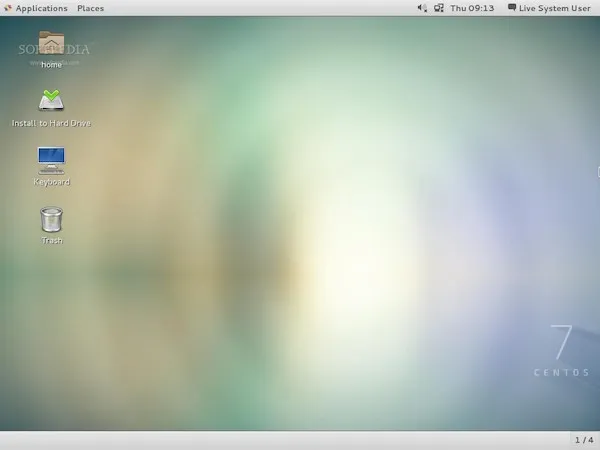Click the chat bubble icon beside Live System User

(x=512, y=8)
